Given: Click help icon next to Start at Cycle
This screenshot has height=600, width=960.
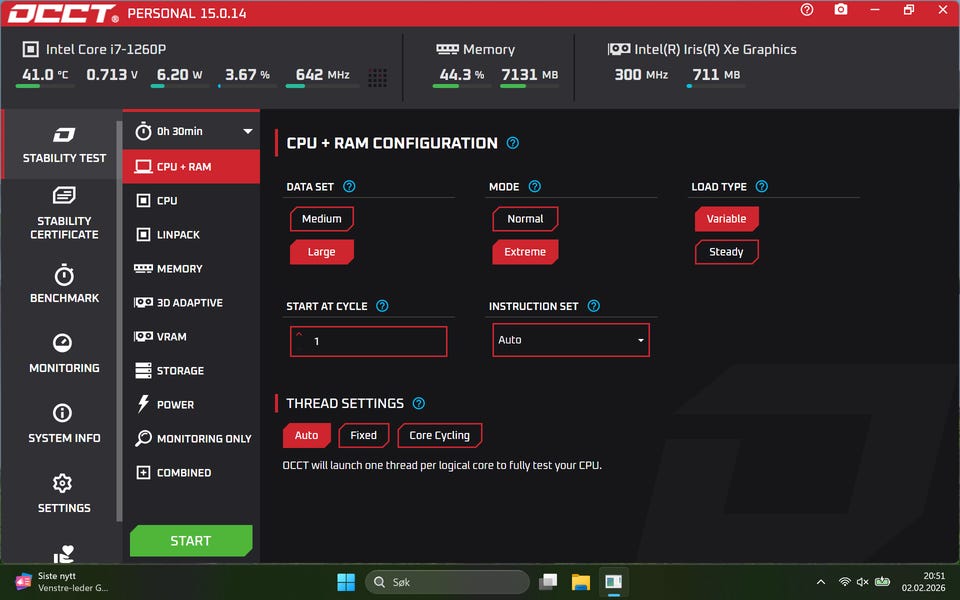Looking at the screenshot, I should 382,306.
